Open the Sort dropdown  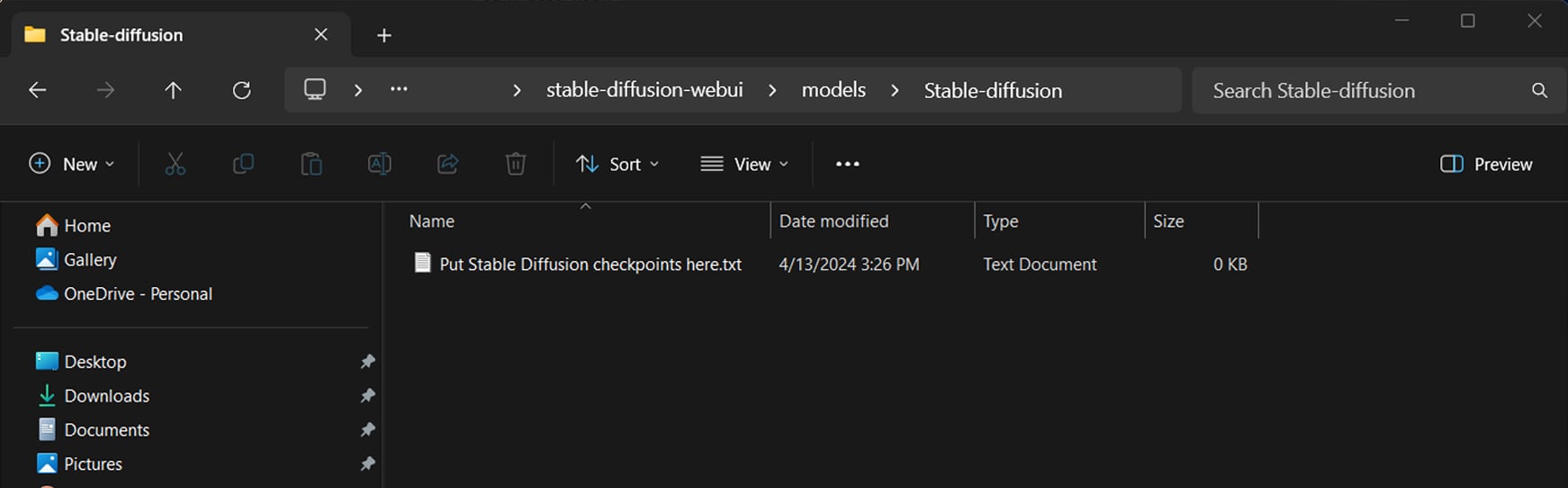click(x=617, y=164)
